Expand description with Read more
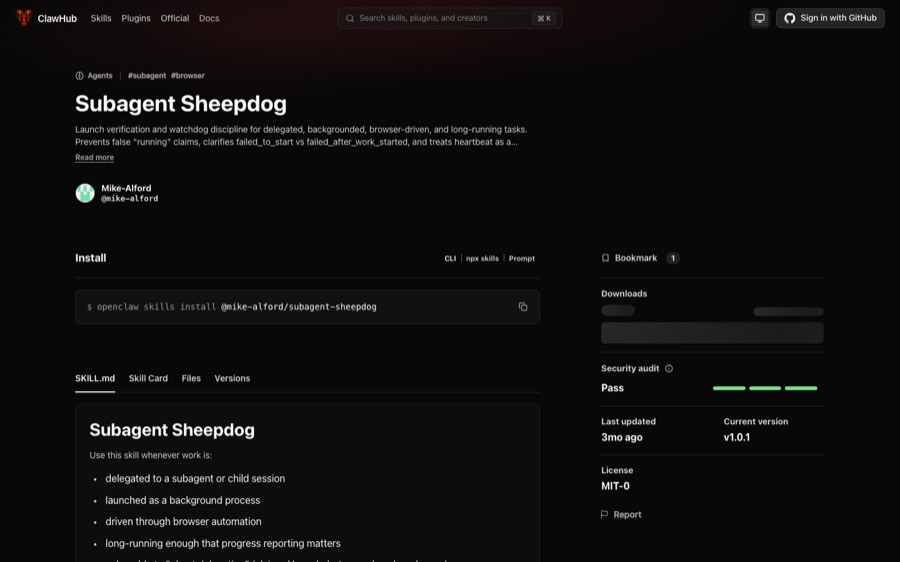 tap(95, 157)
